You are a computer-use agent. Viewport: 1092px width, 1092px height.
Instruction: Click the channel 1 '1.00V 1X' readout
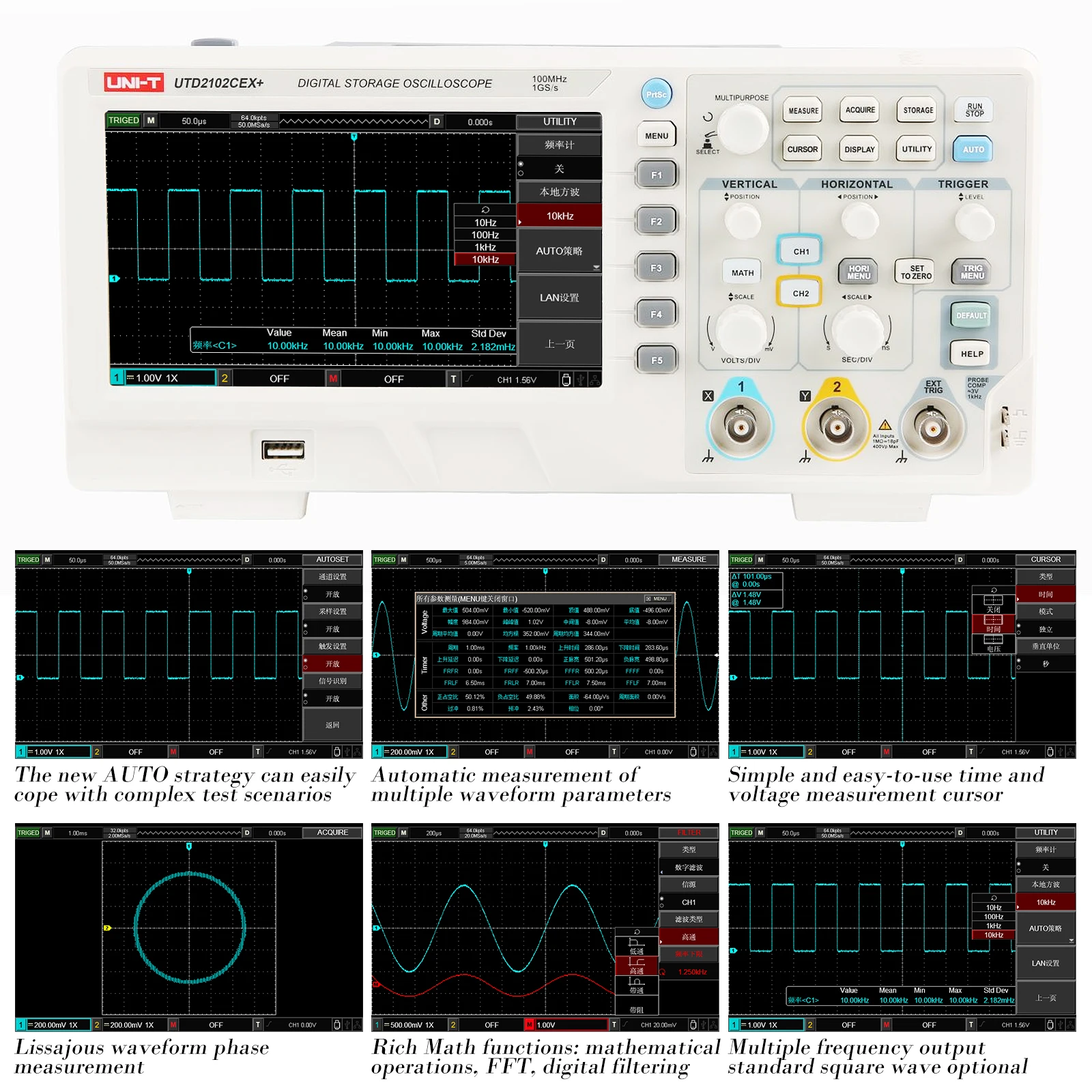(163, 377)
